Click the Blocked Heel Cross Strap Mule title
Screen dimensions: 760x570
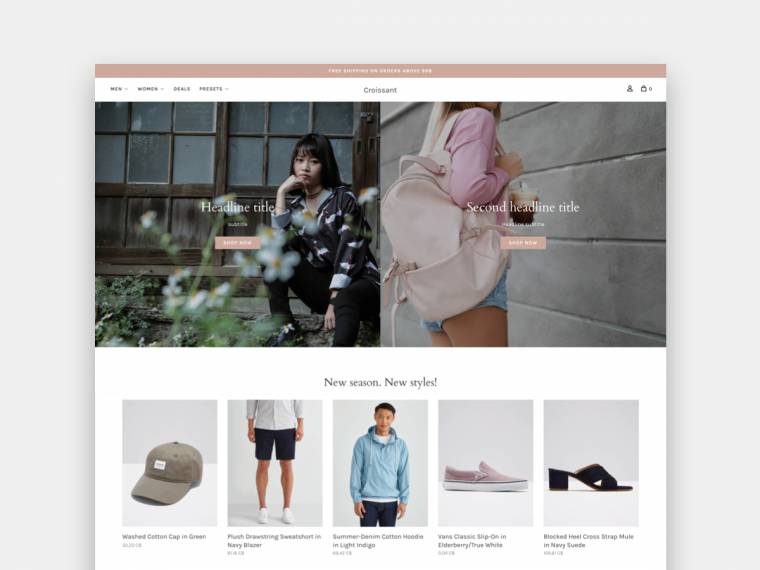point(588,541)
